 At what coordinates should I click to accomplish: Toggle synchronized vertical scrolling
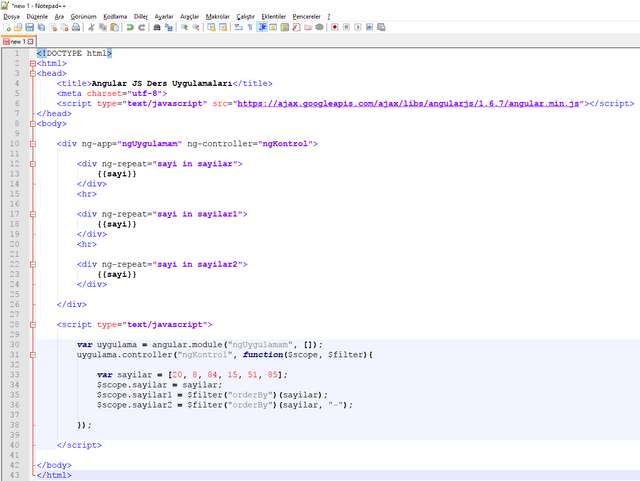coord(211,27)
